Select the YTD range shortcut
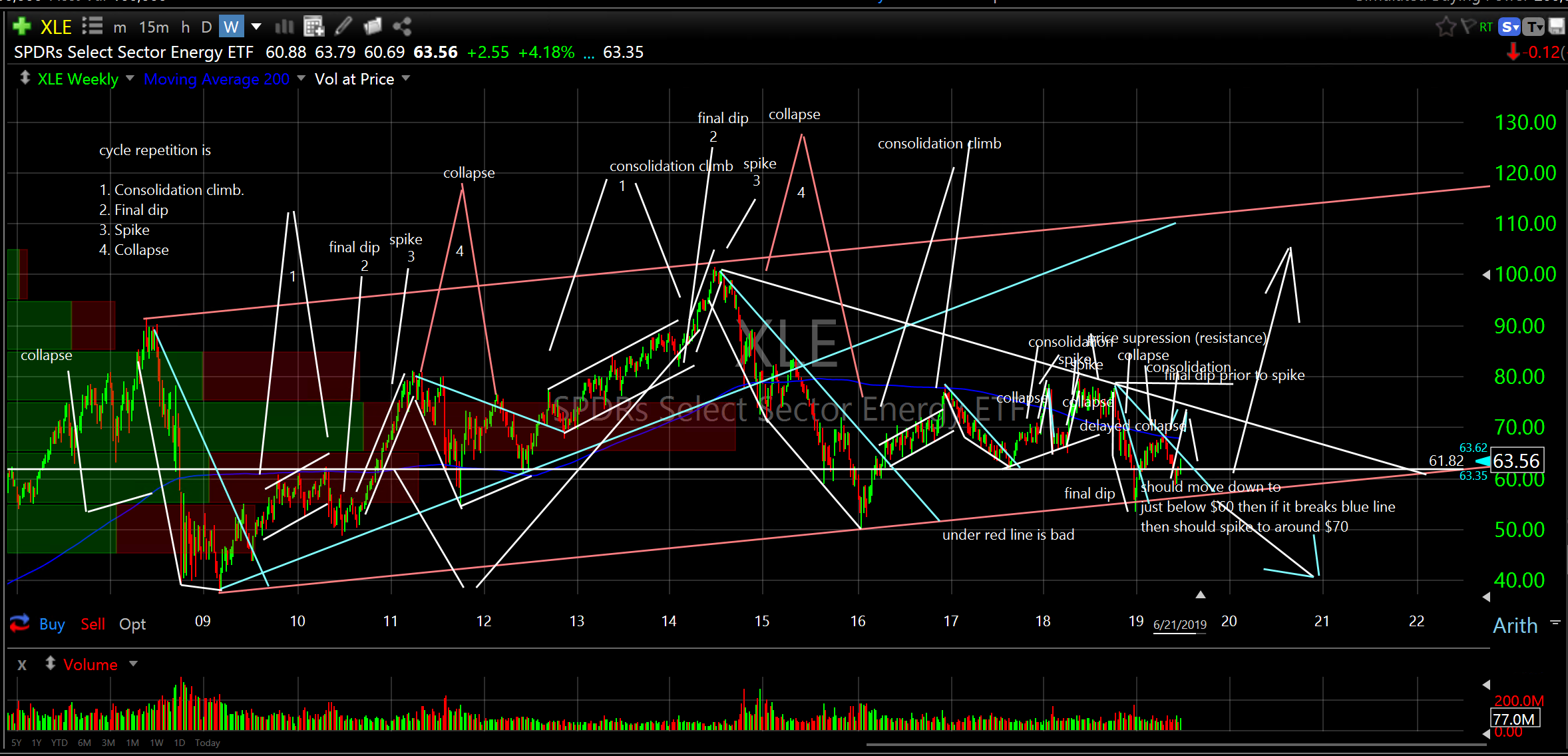 [59, 743]
